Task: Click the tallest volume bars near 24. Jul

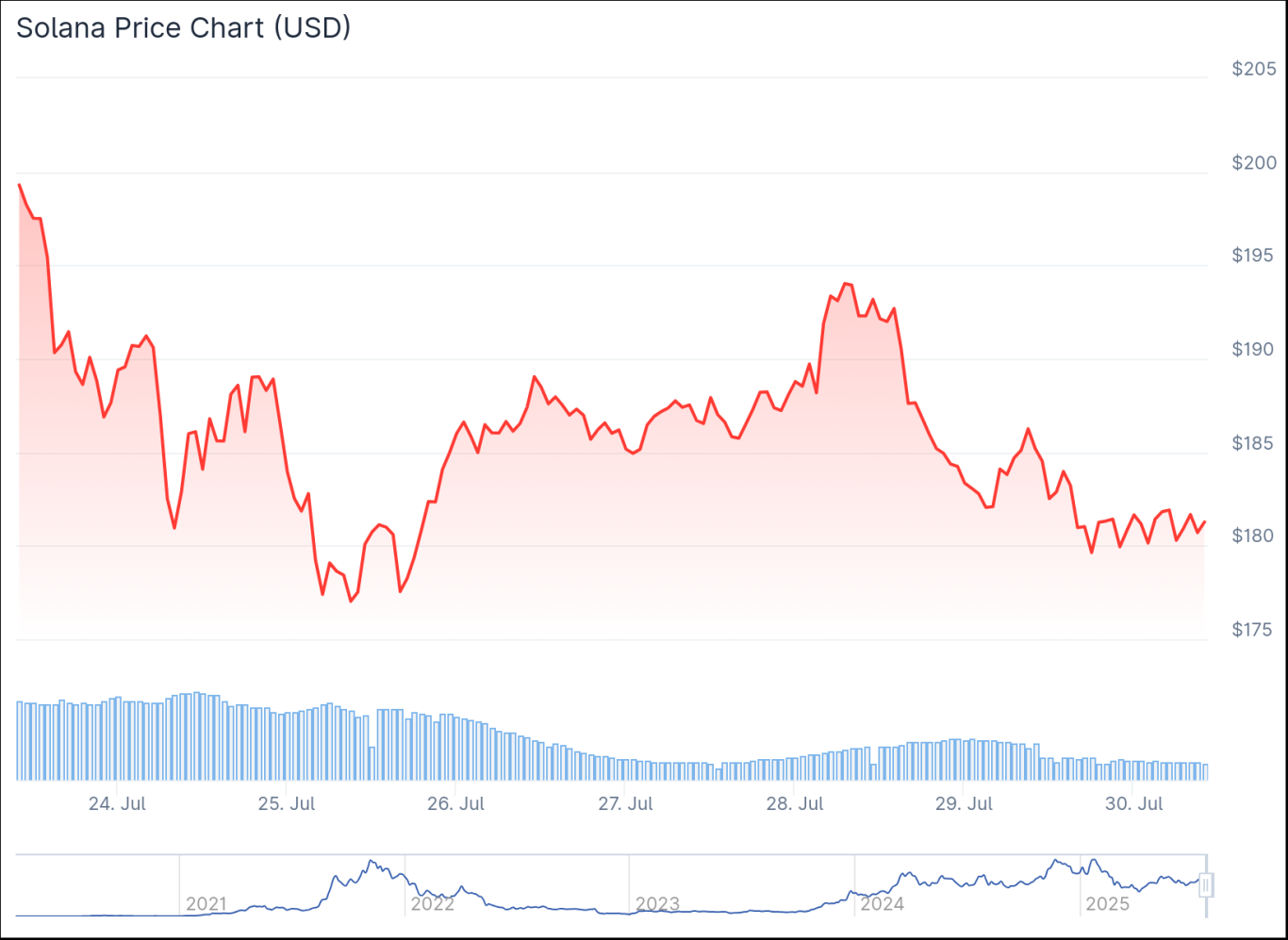Action: (x=194, y=736)
